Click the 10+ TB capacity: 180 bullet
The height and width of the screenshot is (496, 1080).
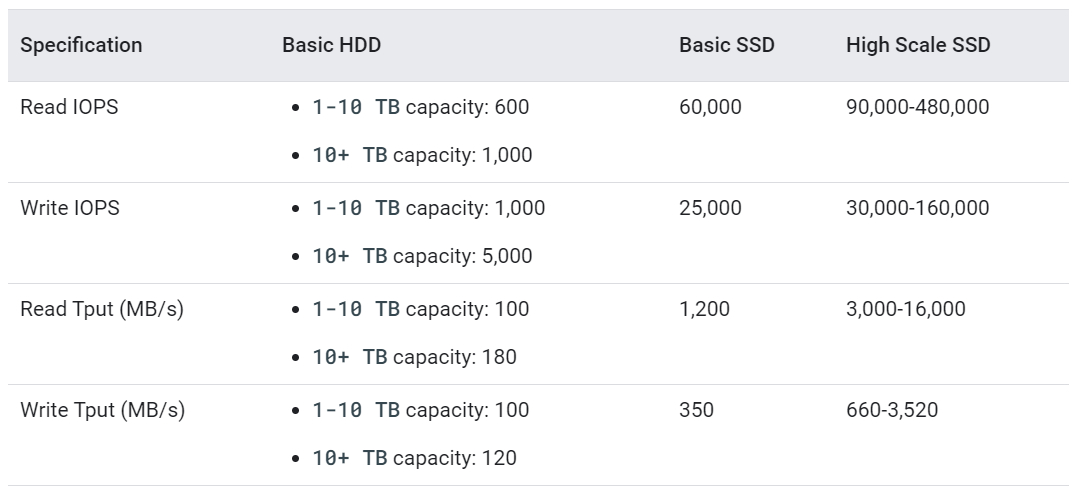[x=414, y=357]
